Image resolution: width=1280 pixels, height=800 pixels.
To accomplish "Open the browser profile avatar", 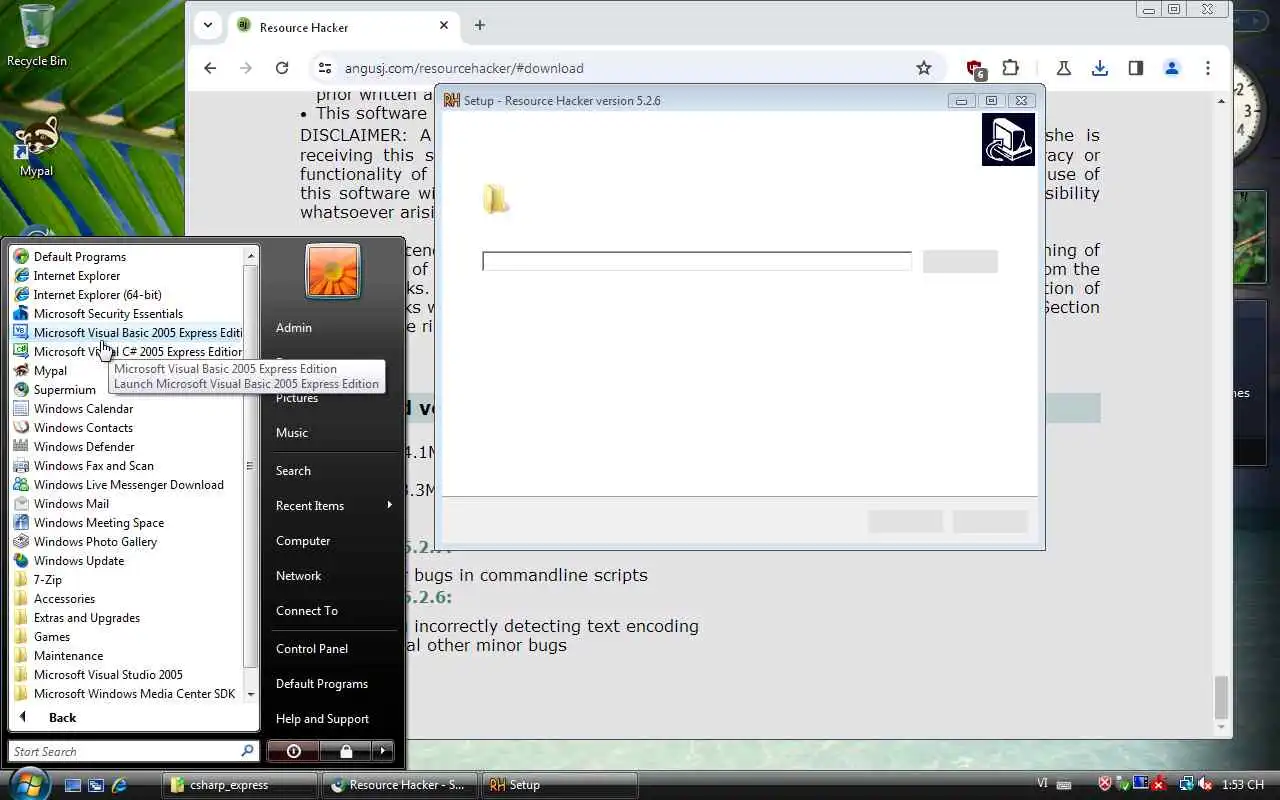I will (x=1172, y=68).
